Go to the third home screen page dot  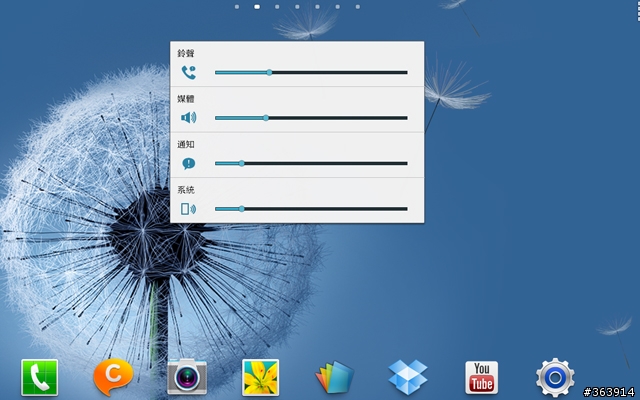point(277,7)
